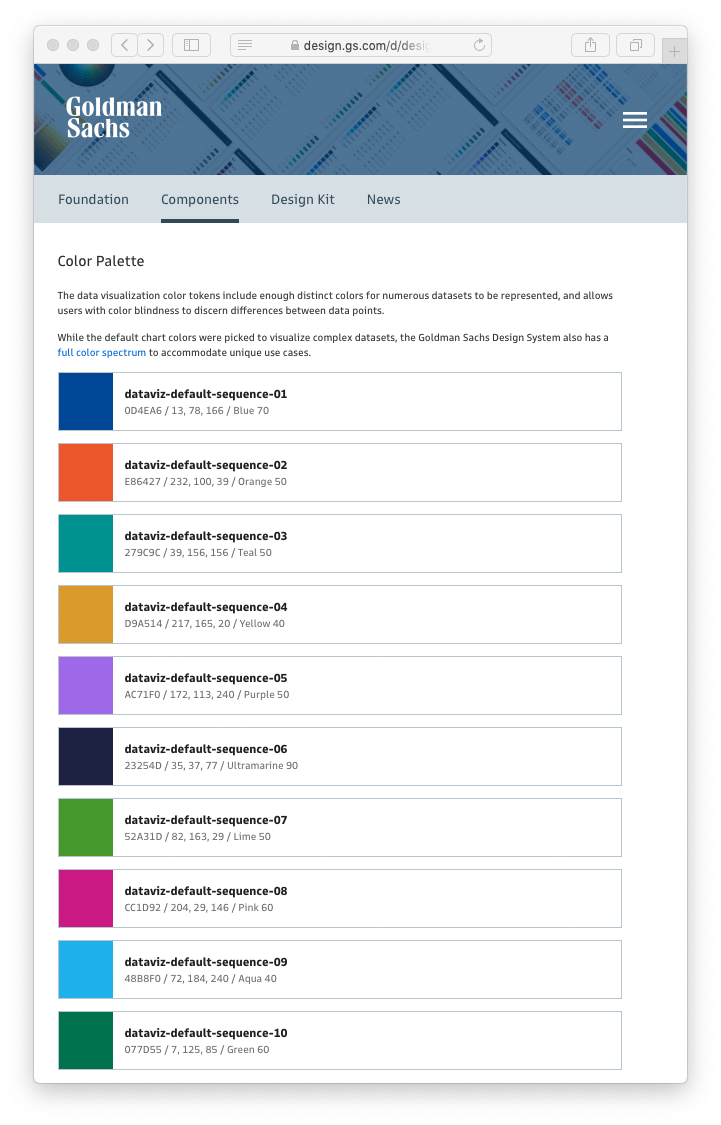The height and width of the screenshot is (1125, 721).
Task: Select the Ultramarine 90 color swatch
Action: pyautogui.click(x=86, y=756)
